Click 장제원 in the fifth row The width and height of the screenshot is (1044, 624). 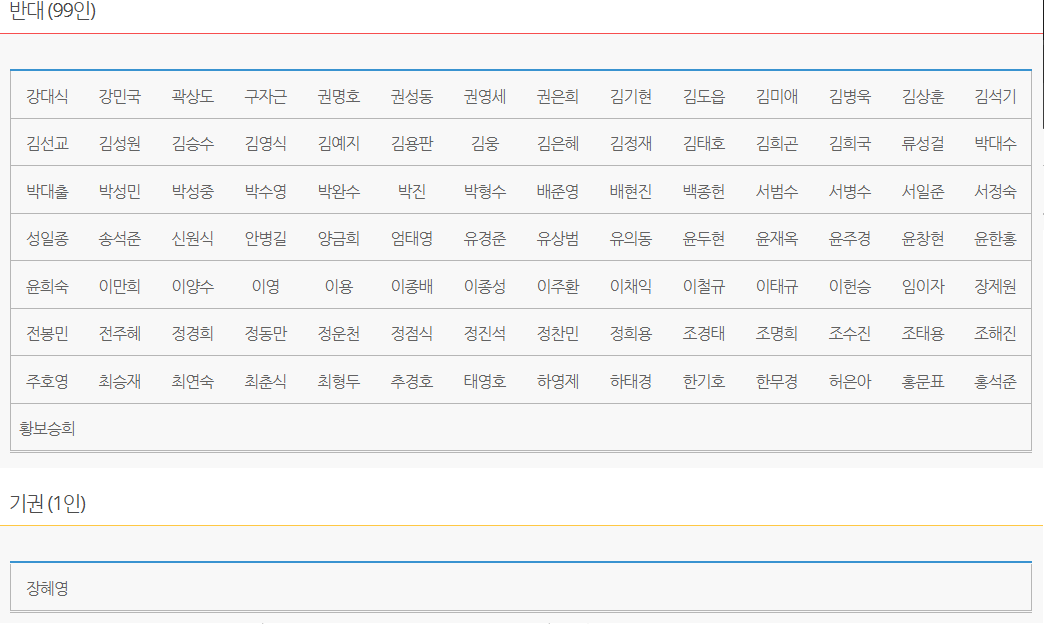click(995, 287)
